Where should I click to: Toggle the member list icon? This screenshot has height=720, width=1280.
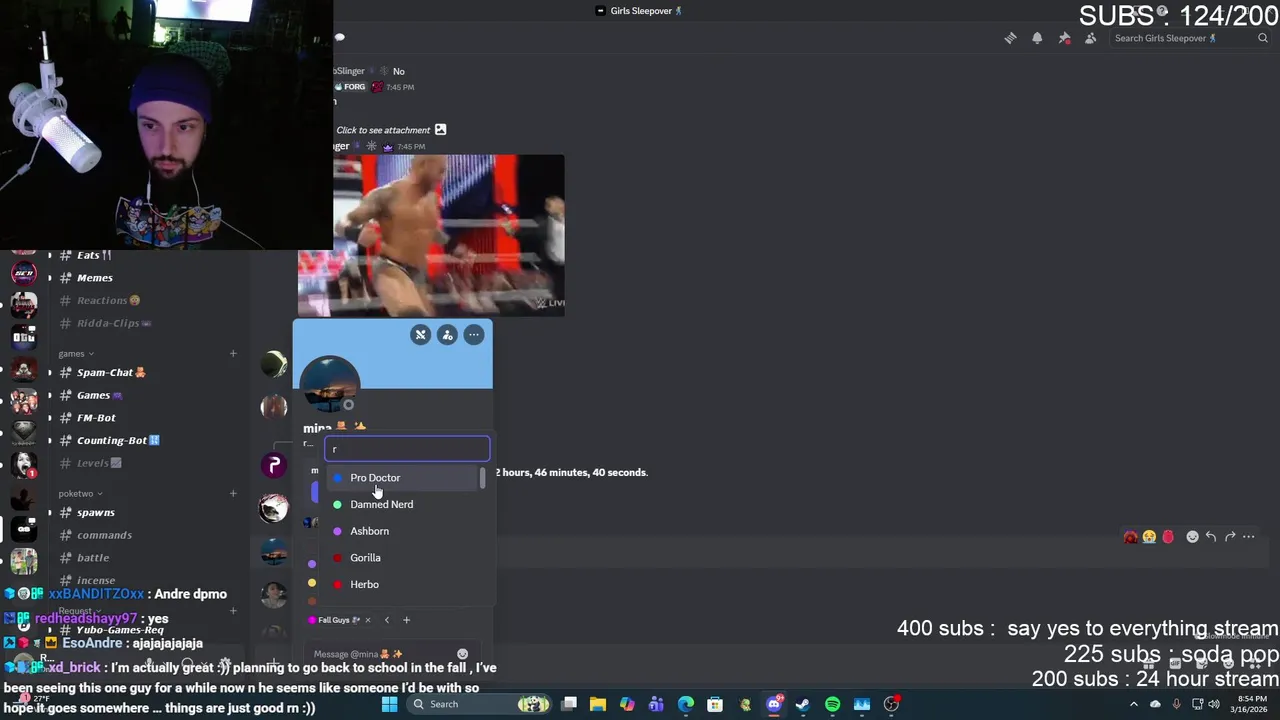[1090, 38]
